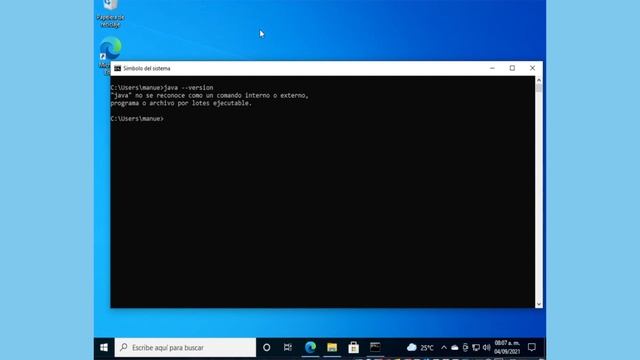
Task: Open the Windows Start menu
Action: click(x=104, y=347)
